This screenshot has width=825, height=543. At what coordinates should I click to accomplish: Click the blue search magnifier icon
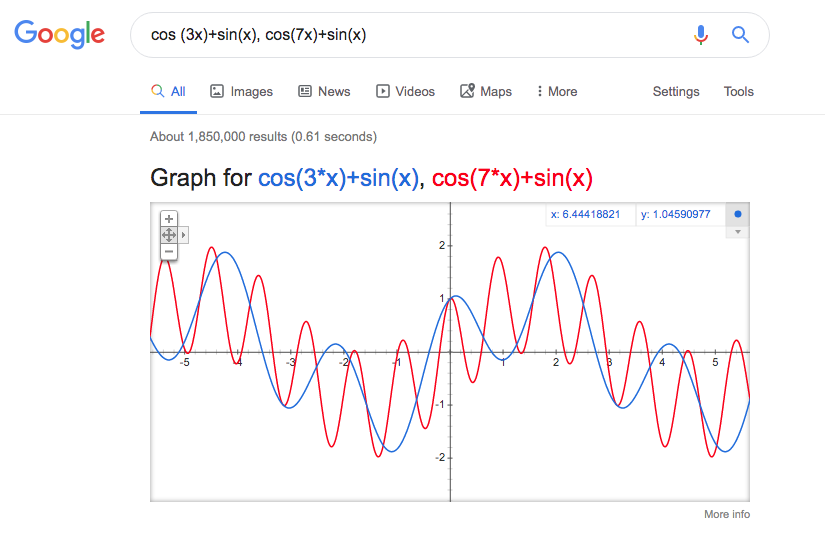[740, 35]
